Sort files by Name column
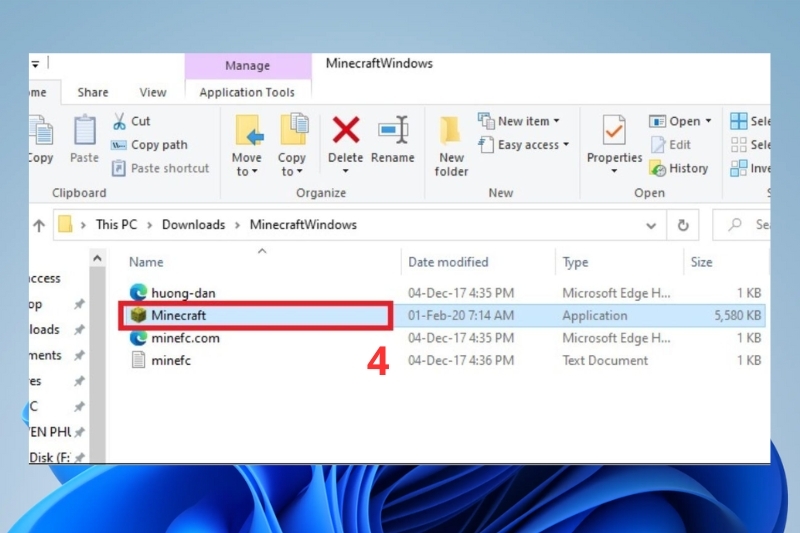The height and width of the screenshot is (533, 800). point(146,262)
